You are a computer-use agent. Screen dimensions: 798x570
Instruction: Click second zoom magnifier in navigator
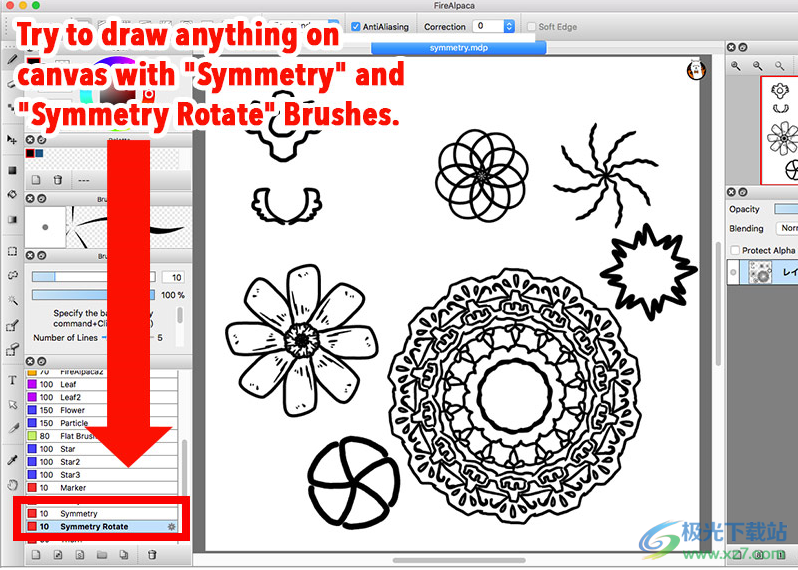(x=758, y=66)
